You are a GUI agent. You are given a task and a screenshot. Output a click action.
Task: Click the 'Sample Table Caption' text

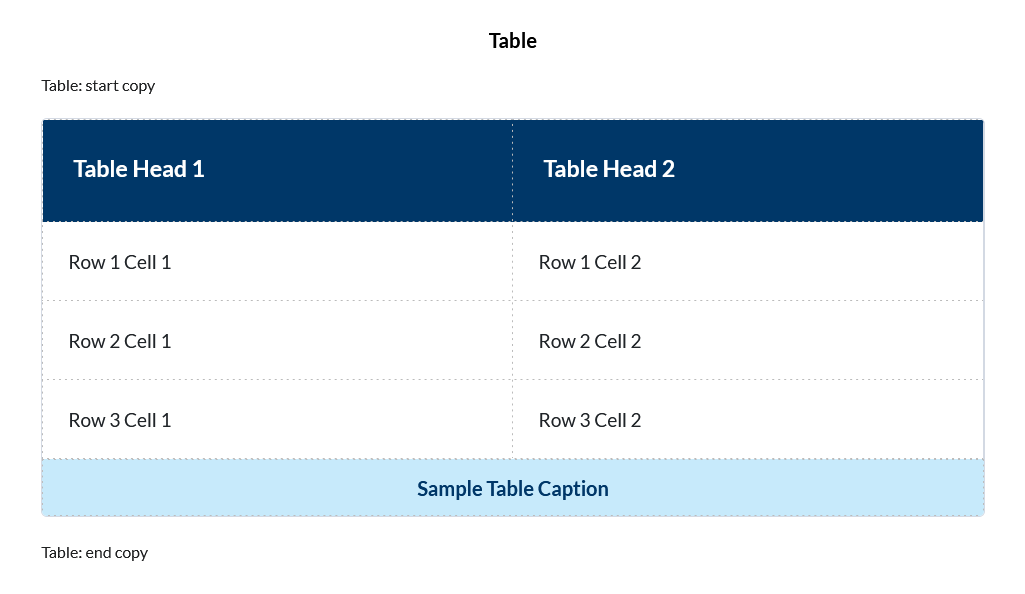pos(512,489)
